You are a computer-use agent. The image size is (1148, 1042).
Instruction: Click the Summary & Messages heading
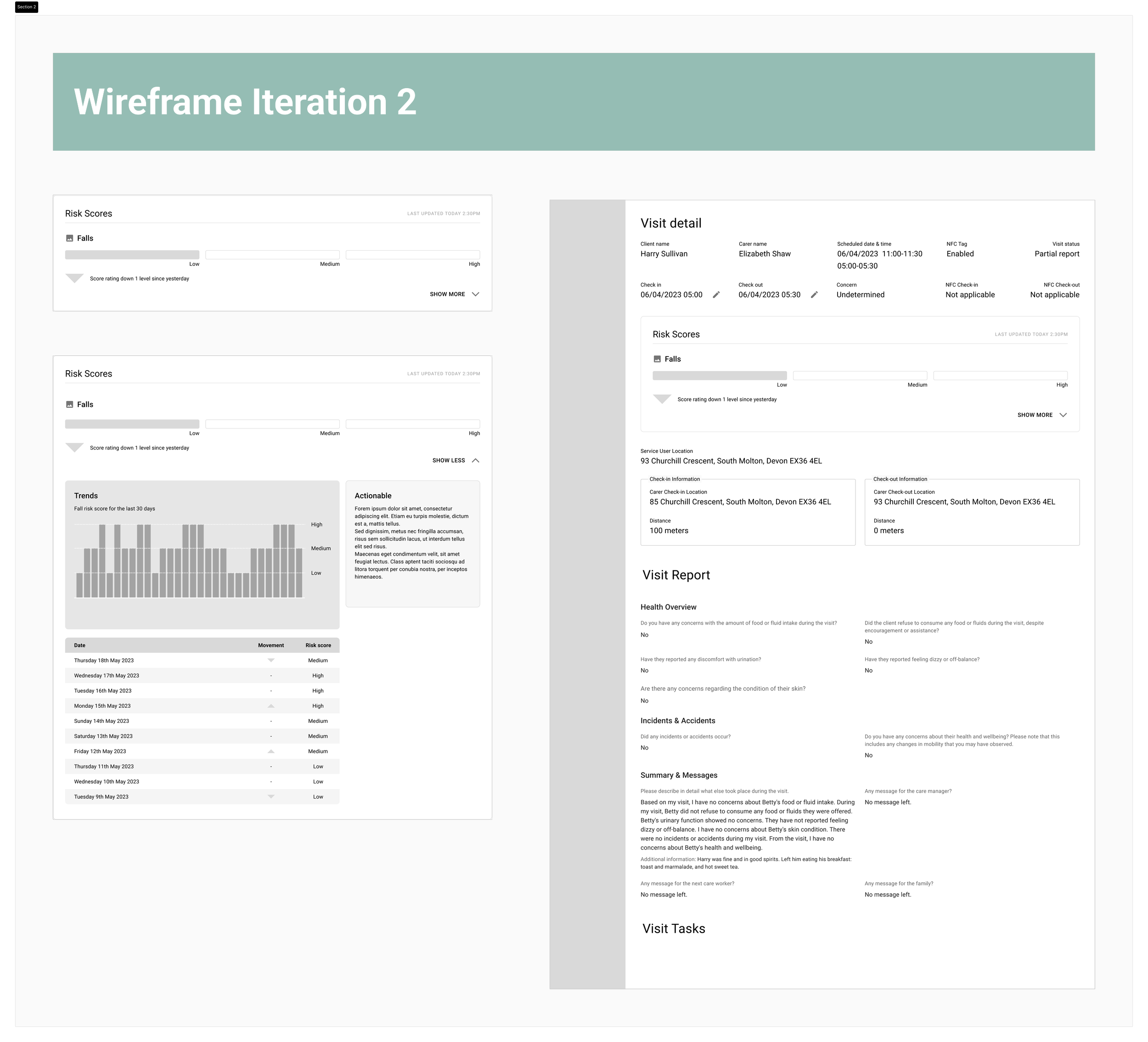pos(679,775)
